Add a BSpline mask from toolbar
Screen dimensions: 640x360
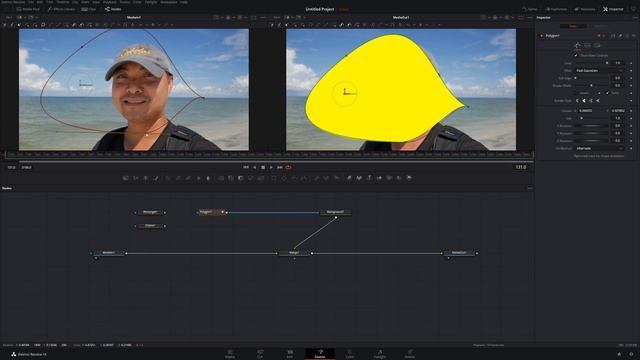point(304,178)
